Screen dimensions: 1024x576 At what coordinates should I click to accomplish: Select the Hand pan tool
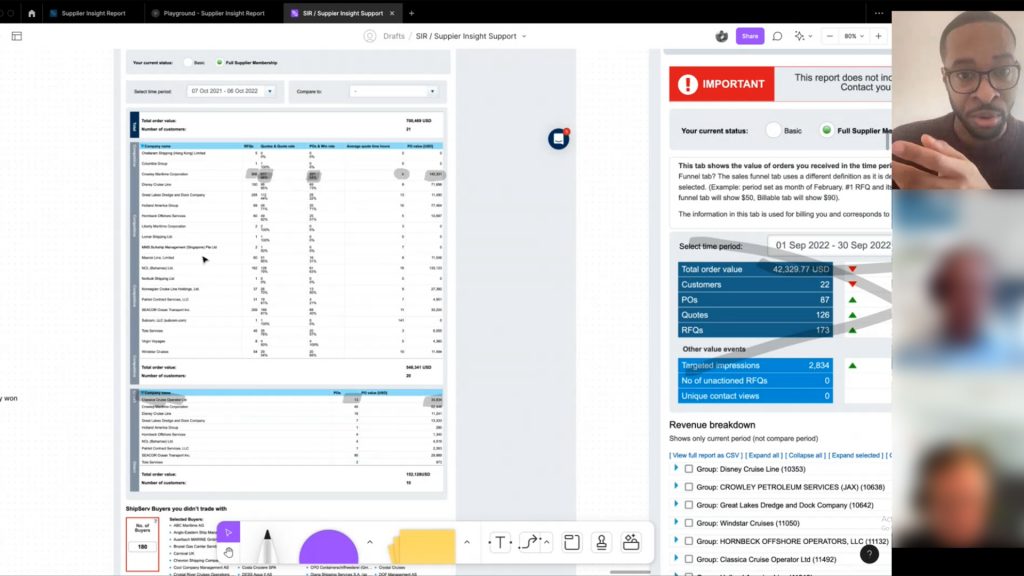pyautogui.click(x=228, y=552)
